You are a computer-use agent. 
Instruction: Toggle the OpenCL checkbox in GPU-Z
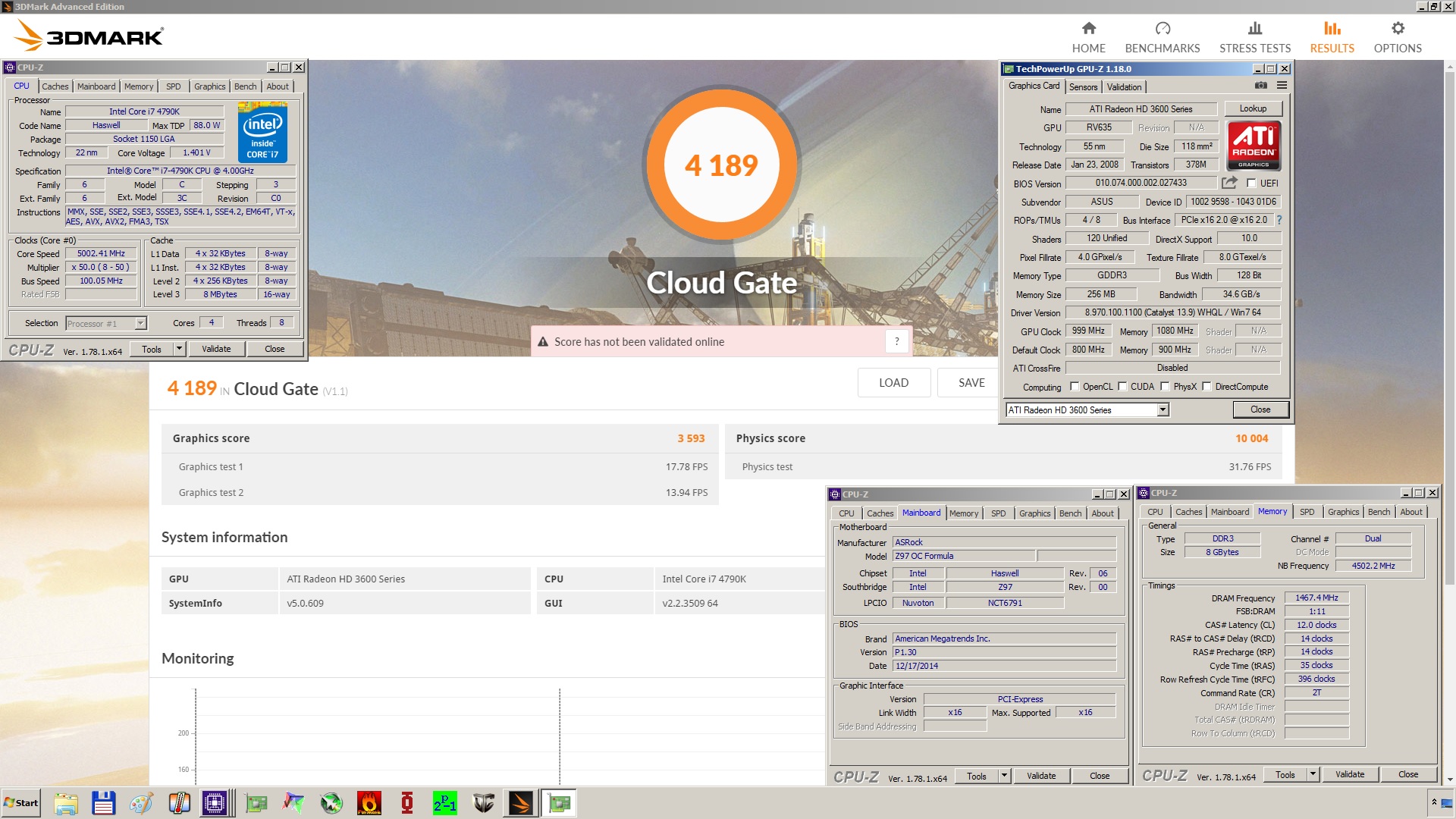(1075, 386)
